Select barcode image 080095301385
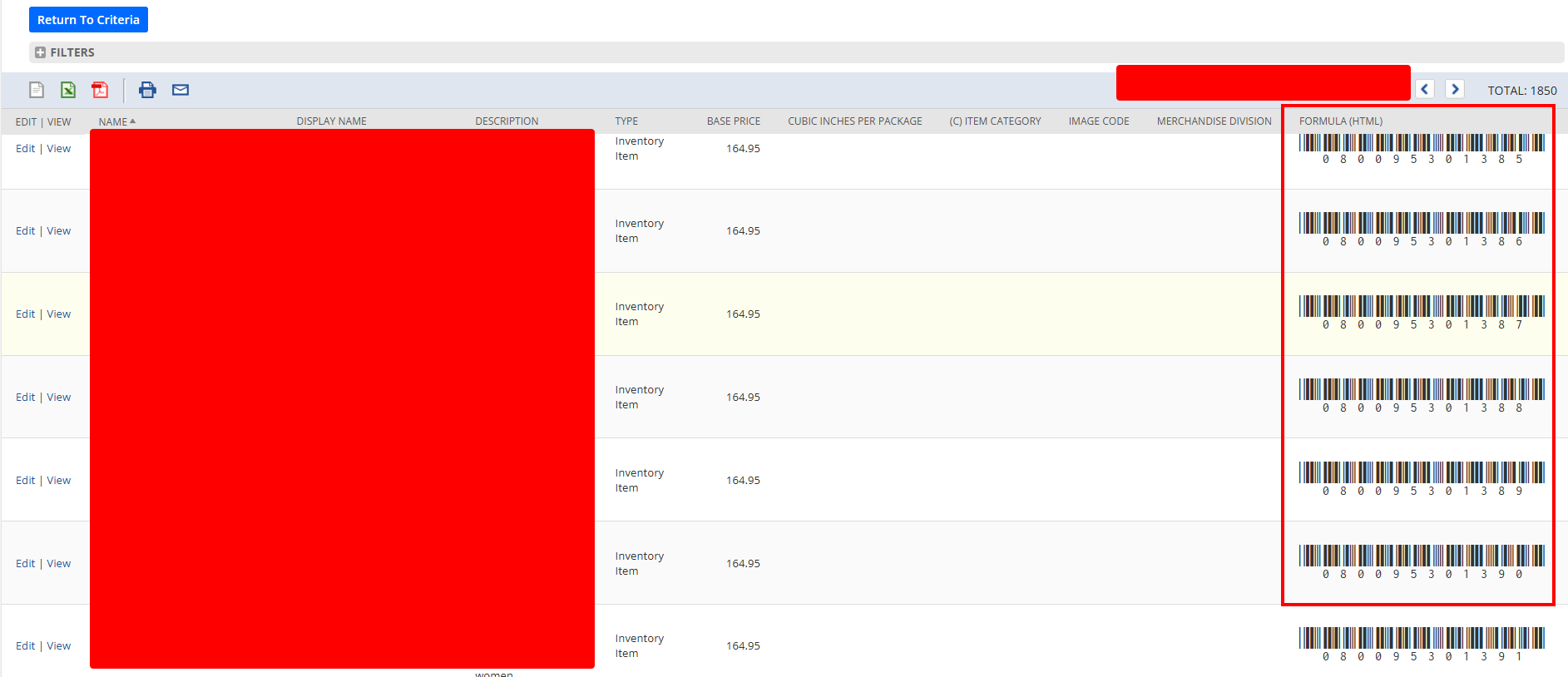 click(1422, 149)
